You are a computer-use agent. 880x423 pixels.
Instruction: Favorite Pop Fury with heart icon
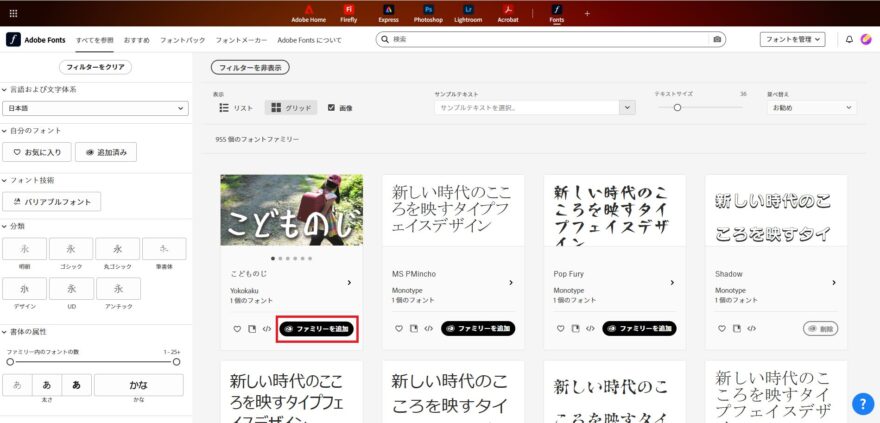pos(561,329)
